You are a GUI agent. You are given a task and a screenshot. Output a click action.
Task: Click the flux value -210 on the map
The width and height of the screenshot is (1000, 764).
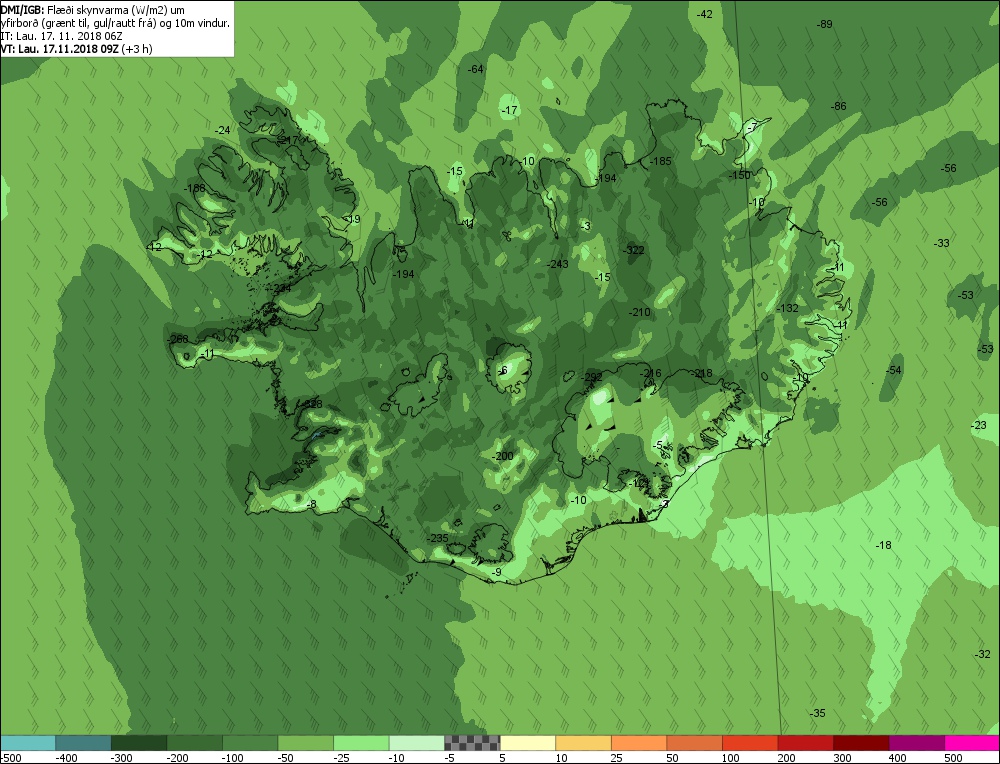coord(639,312)
